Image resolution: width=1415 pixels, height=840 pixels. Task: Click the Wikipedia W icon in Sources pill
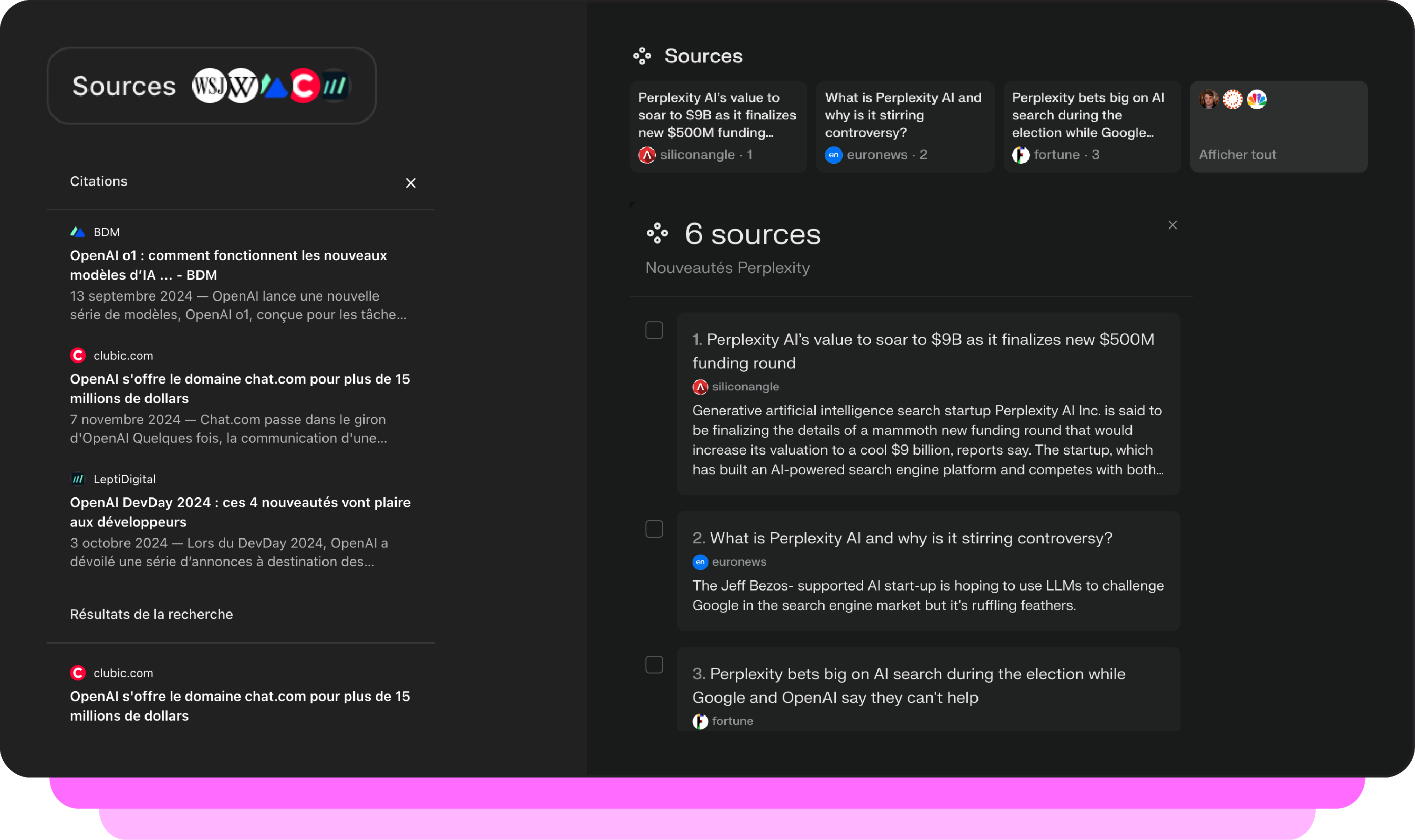pos(242,86)
